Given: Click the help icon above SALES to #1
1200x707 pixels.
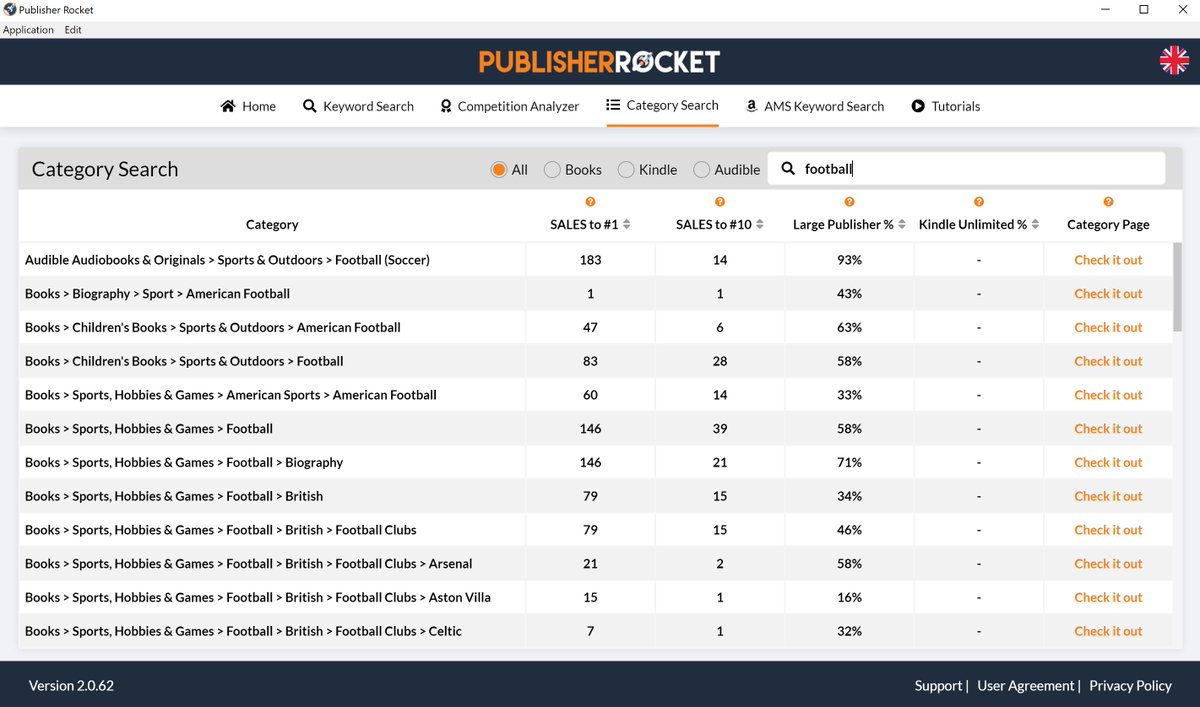Looking at the screenshot, I should coord(590,202).
